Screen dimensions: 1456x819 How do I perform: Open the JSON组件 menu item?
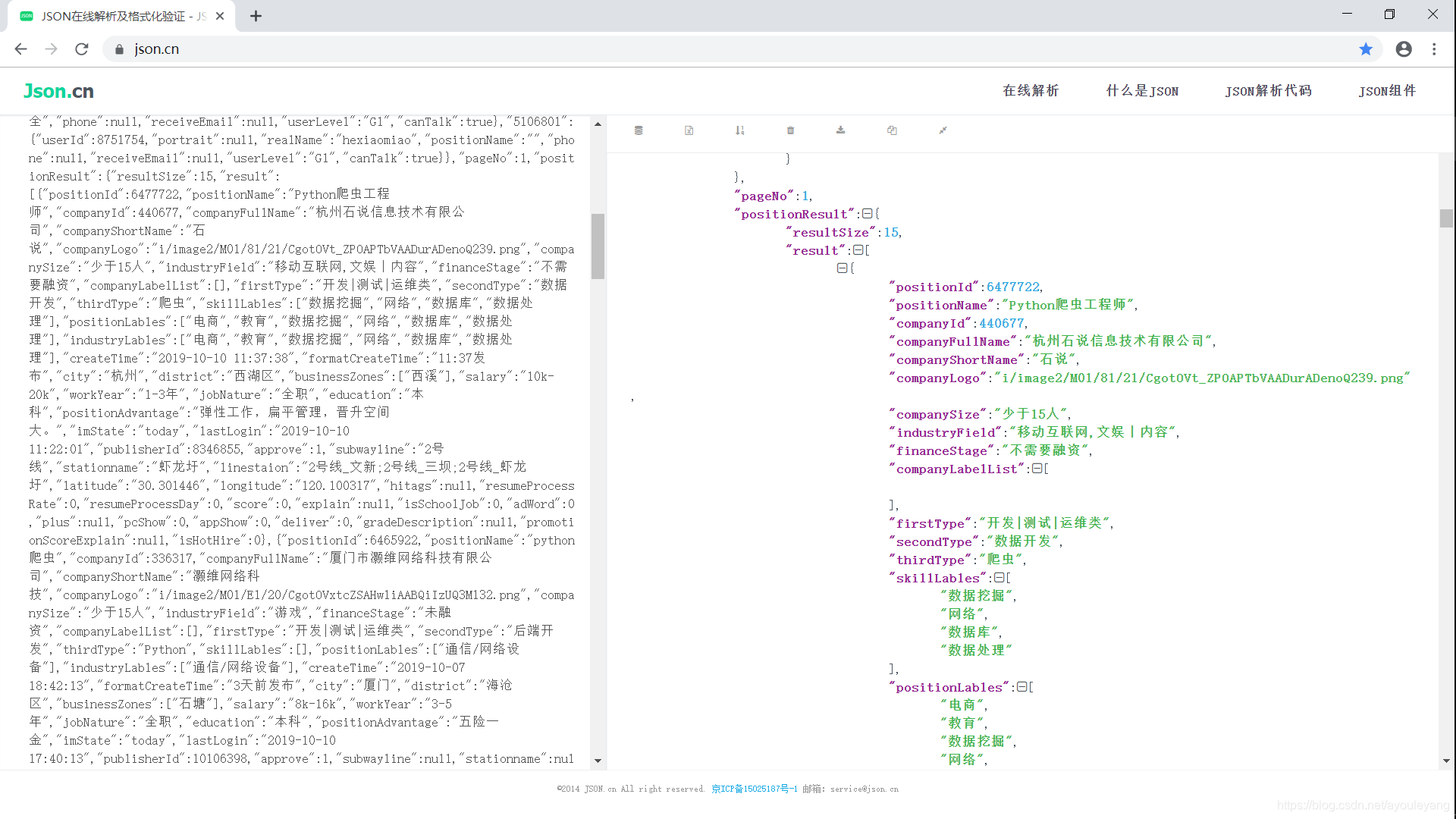(1387, 91)
